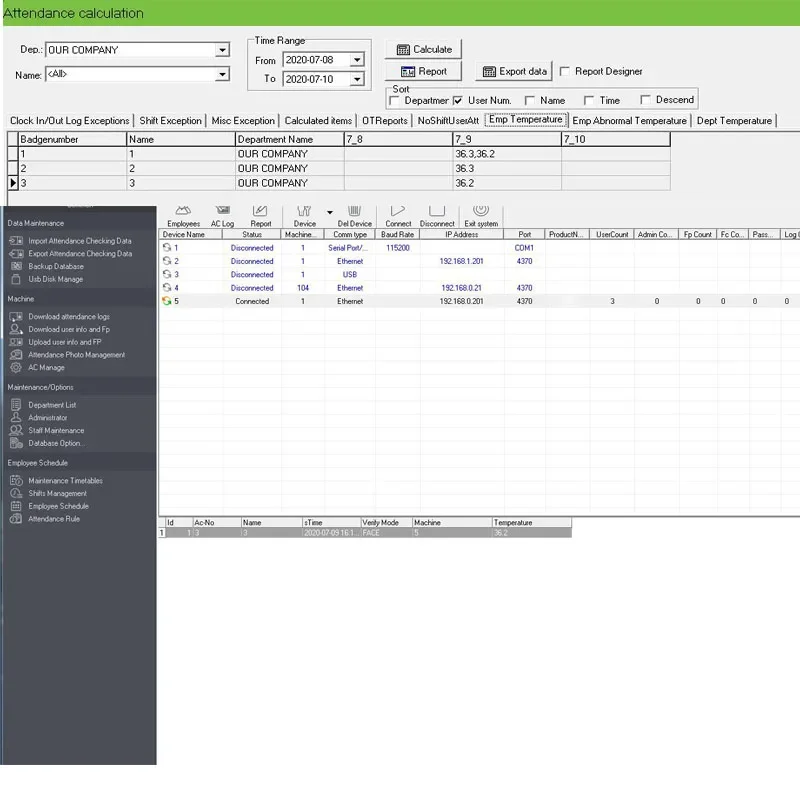800x800 pixels.
Task: Uncheck the User Num. sort checkbox
Action: pyautogui.click(x=458, y=101)
